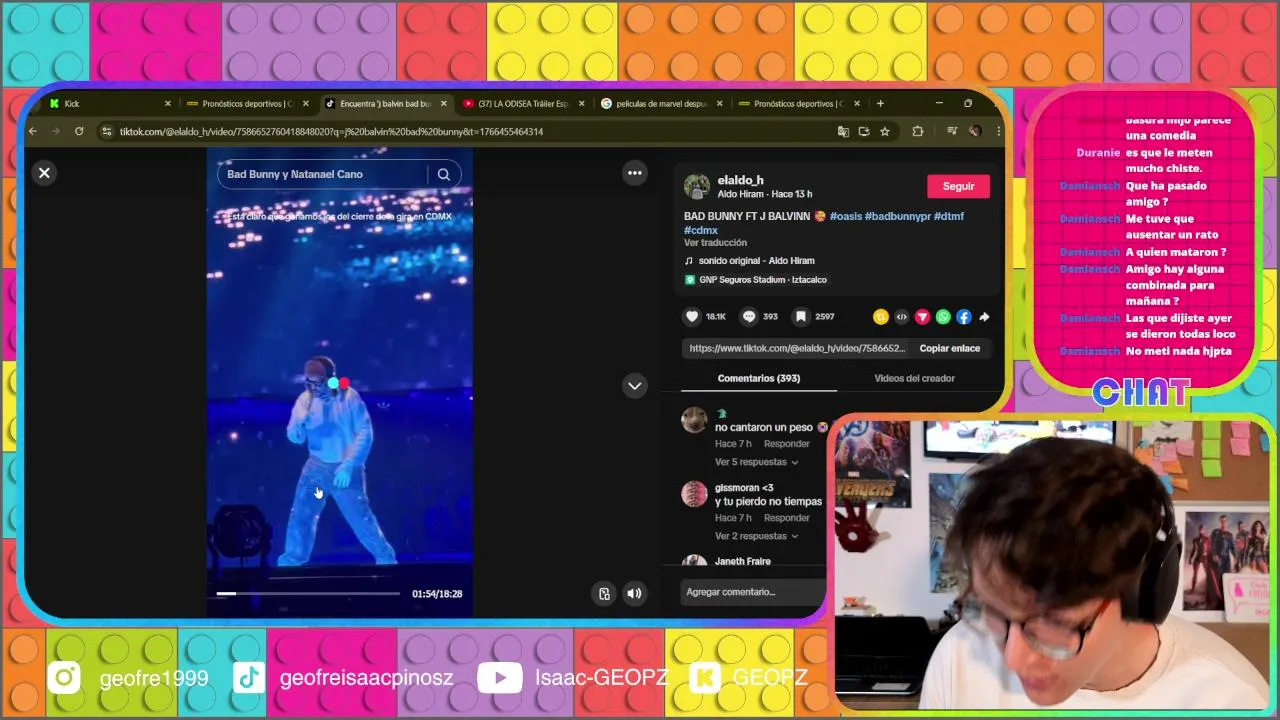This screenshot has height=720, width=1280.
Task: Click the embed code icon
Action: (901, 317)
